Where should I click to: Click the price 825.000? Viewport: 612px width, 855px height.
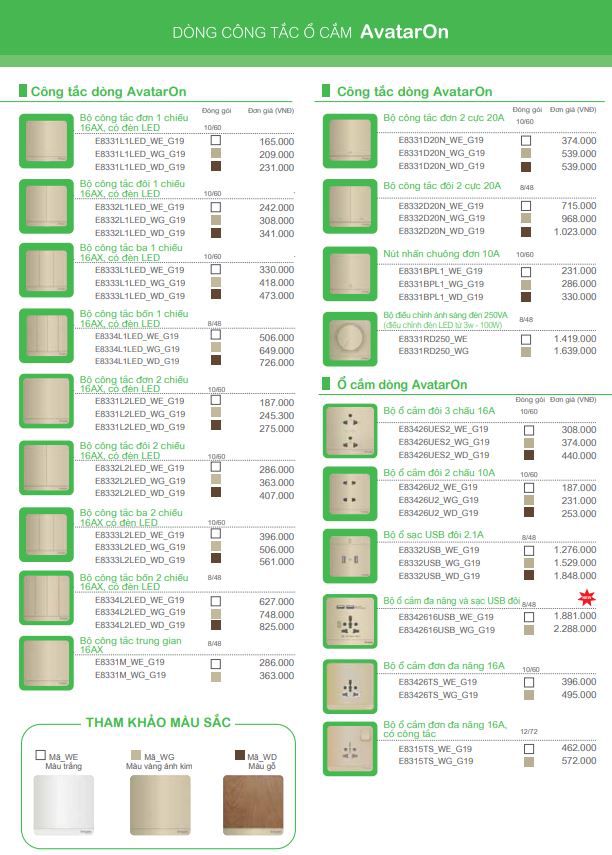277,627
